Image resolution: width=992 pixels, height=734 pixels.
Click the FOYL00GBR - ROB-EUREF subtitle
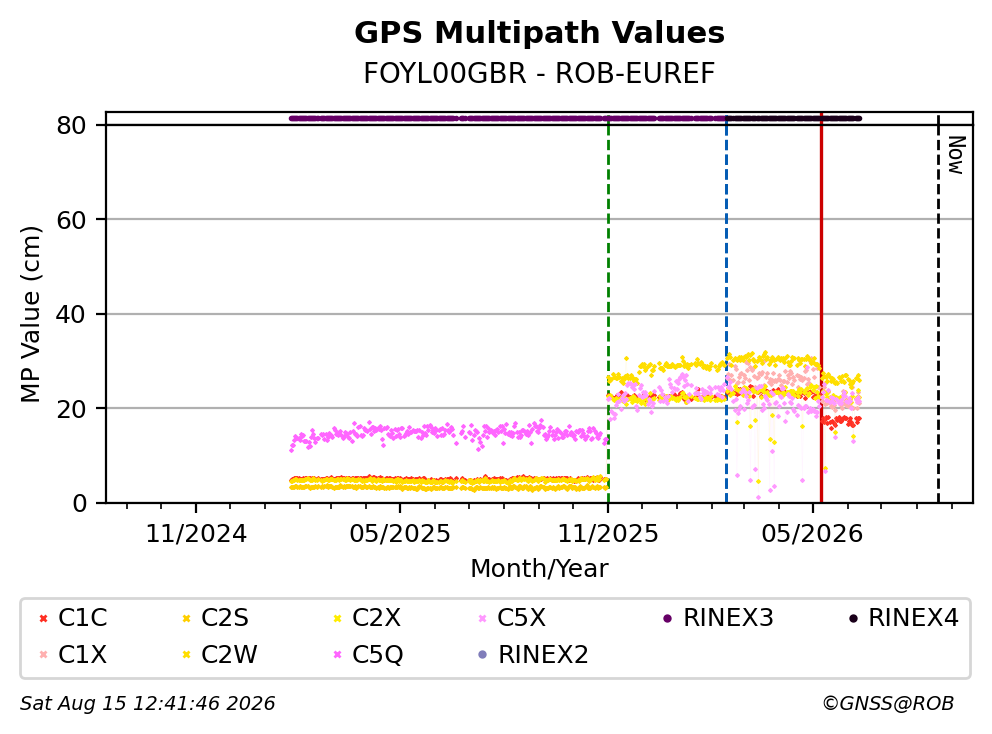(x=539, y=73)
